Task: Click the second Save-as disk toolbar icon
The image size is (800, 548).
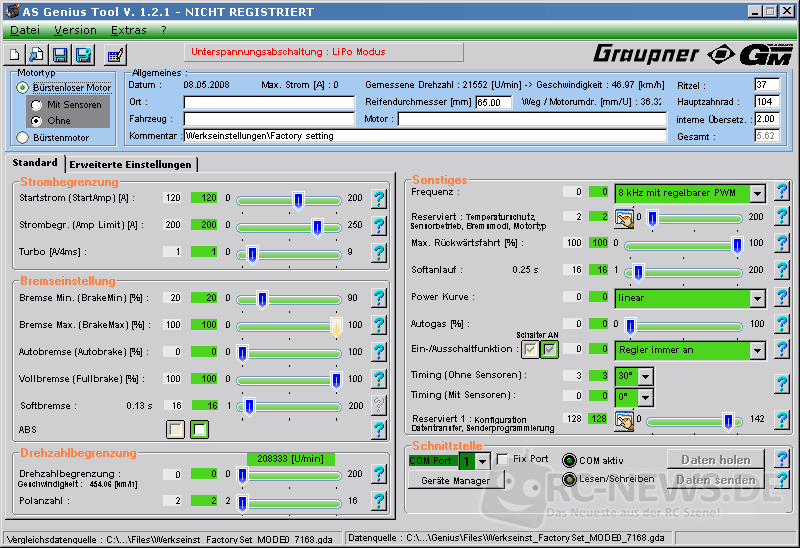Action: [84, 55]
